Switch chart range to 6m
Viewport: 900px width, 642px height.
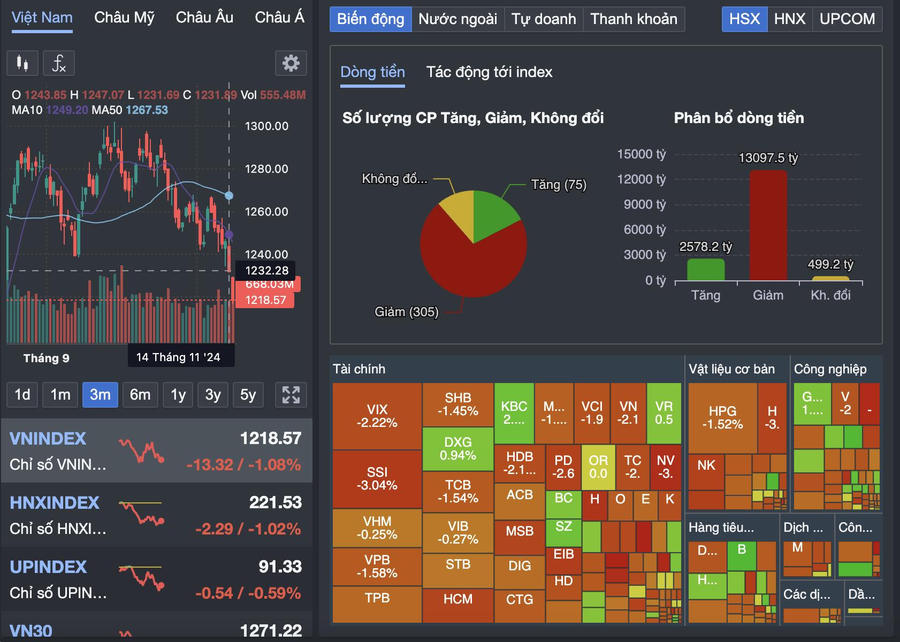pyautogui.click(x=139, y=395)
